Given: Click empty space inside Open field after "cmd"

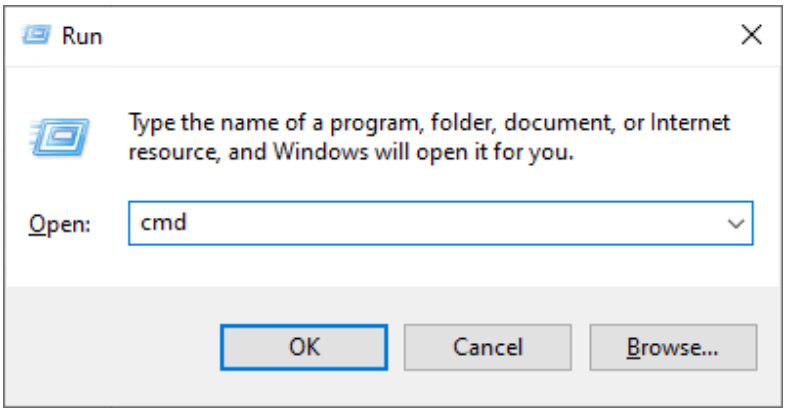Looking at the screenshot, I should point(450,224).
